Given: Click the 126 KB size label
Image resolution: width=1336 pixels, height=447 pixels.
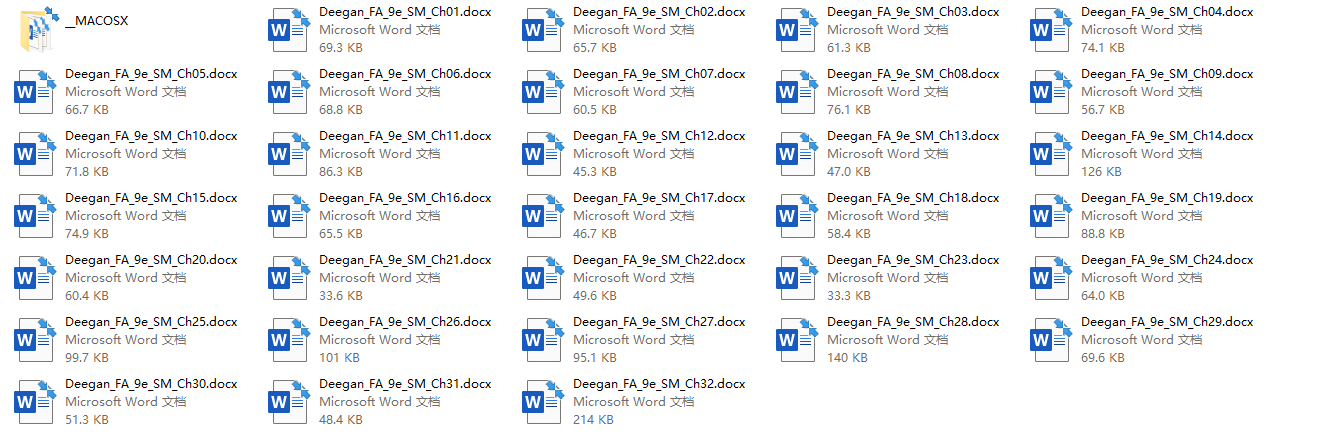Looking at the screenshot, I should [1101, 172].
